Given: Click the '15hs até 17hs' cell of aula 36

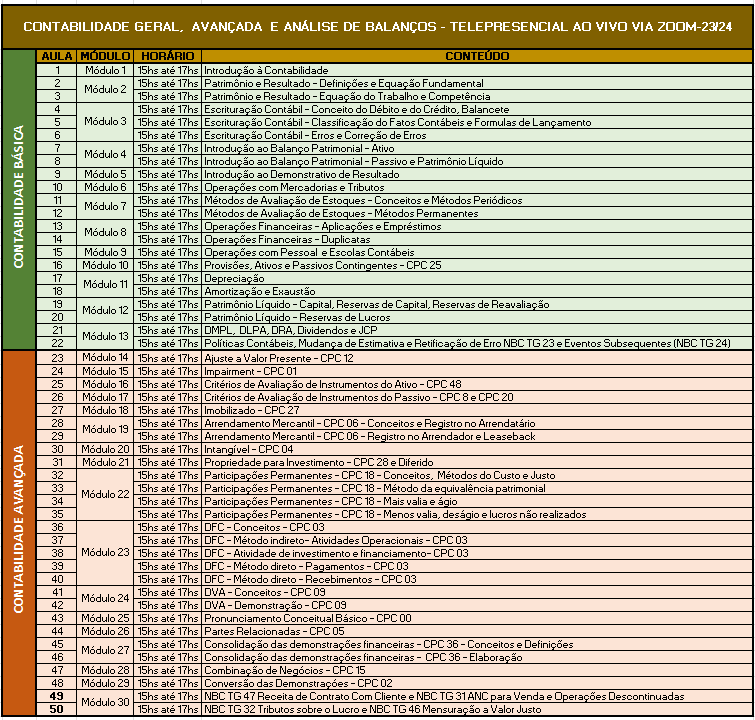Looking at the screenshot, I should tap(168, 527).
